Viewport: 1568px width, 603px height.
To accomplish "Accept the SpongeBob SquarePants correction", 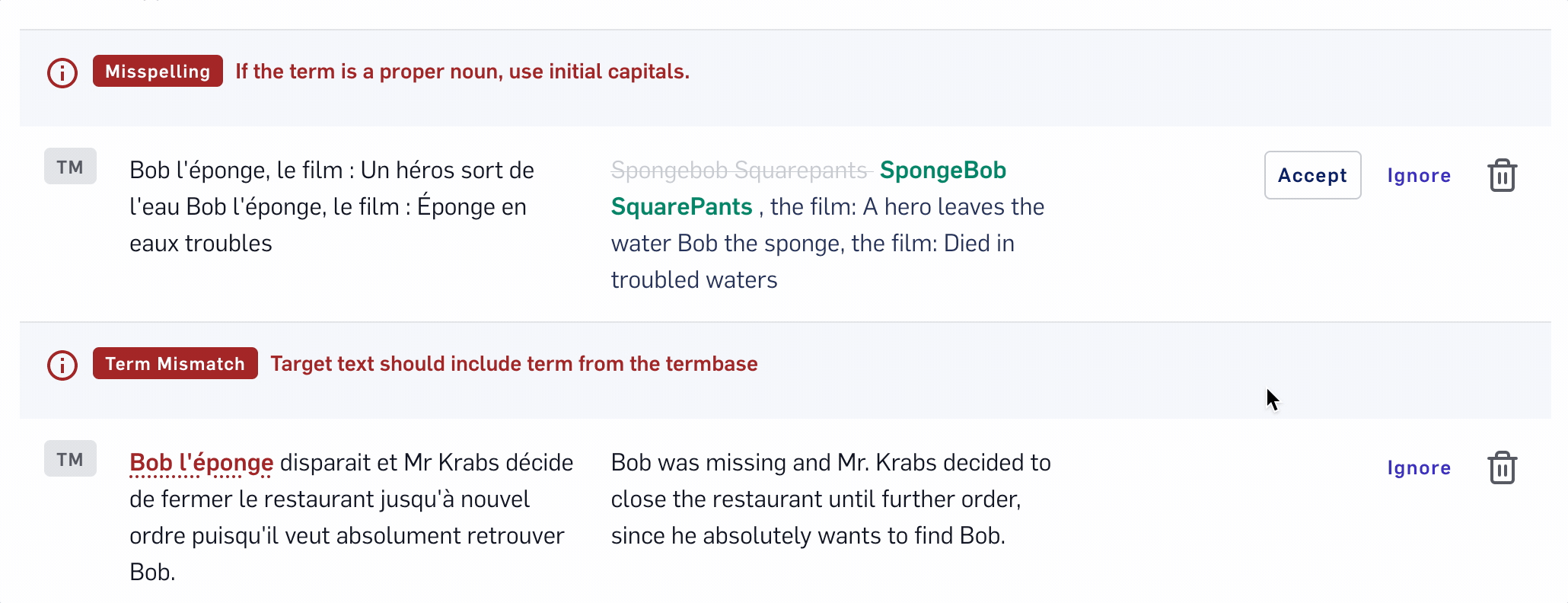I will coord(1312,176).
